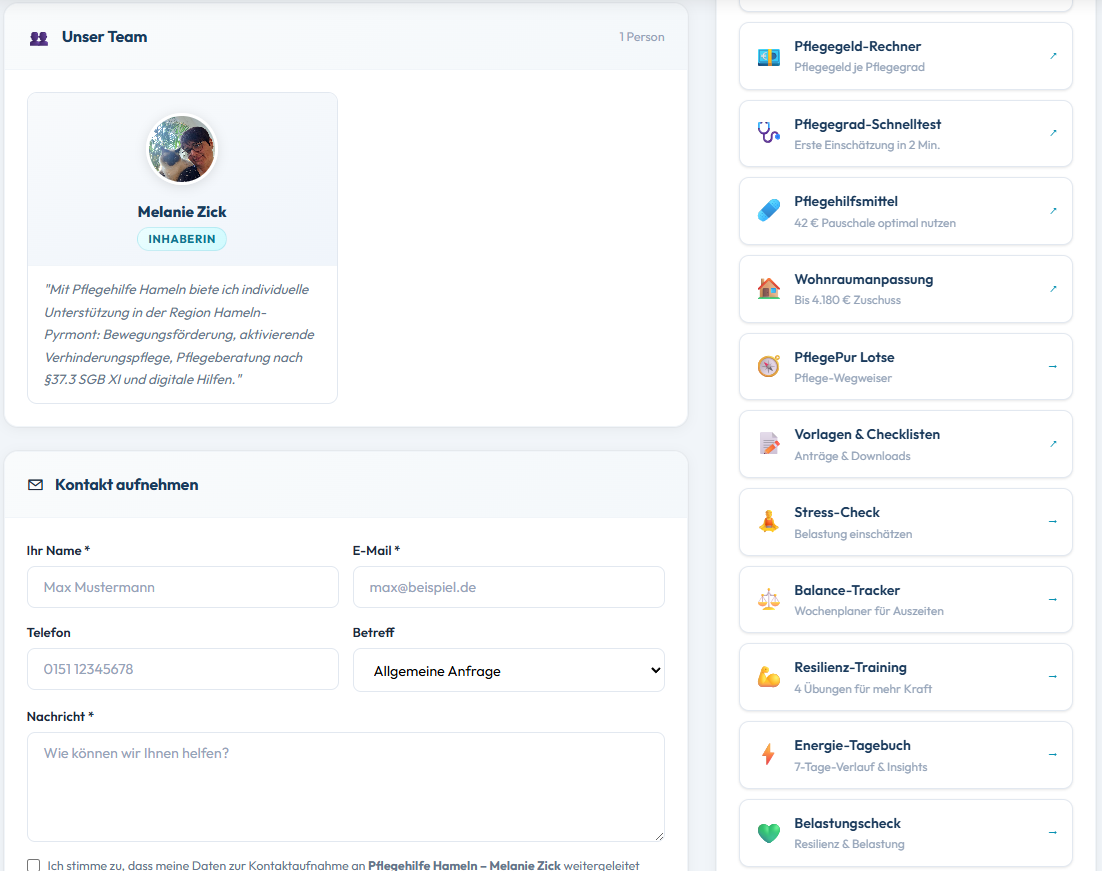Image resolution: width=1102 pixels, height=871 pixels.
Task: Open the Pflegehilfsmittel external link arrow
Action: pyautogui.click(x=1052, y=211)
